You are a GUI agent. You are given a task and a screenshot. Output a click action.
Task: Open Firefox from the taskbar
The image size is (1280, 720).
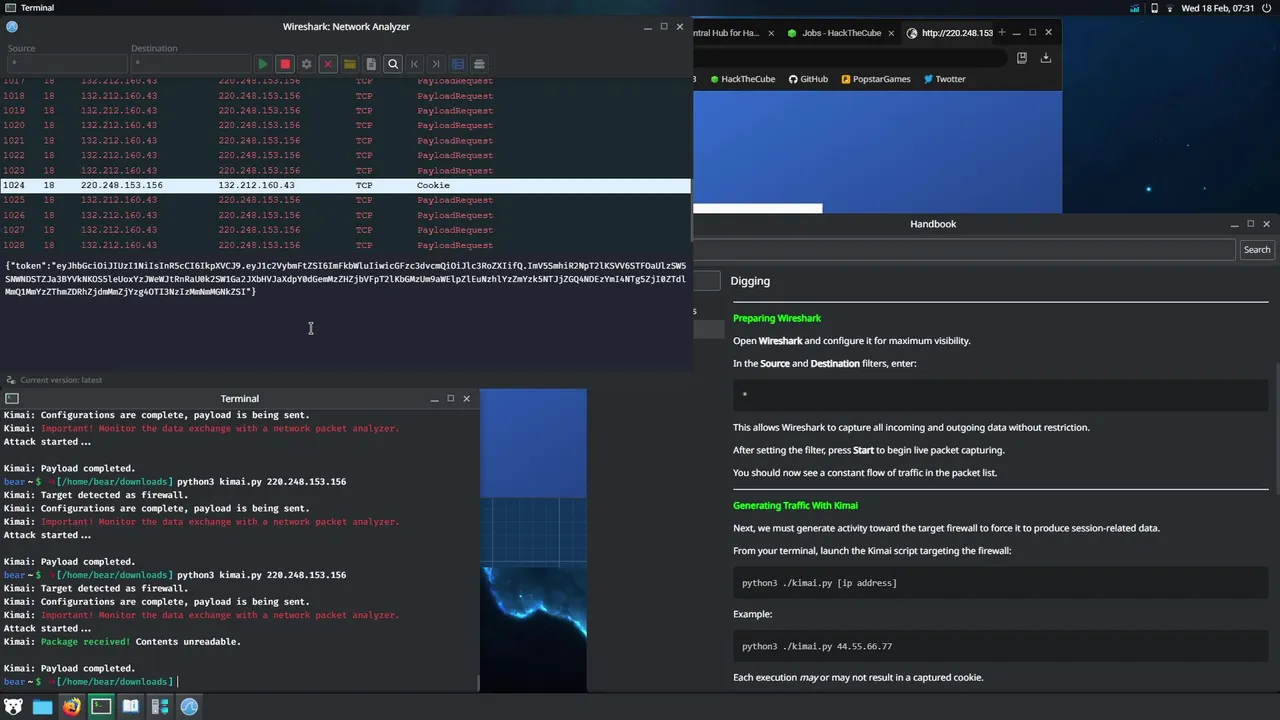(x=72, y=707)
